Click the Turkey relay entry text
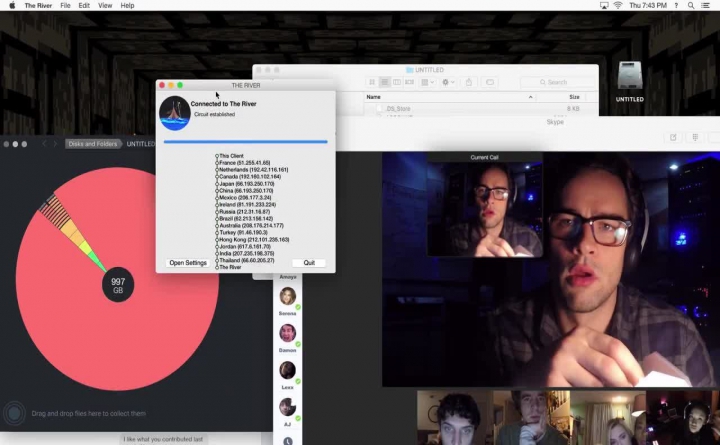This screenshot has width=720, height=445. pyautogui.click(x=243, y=232)
